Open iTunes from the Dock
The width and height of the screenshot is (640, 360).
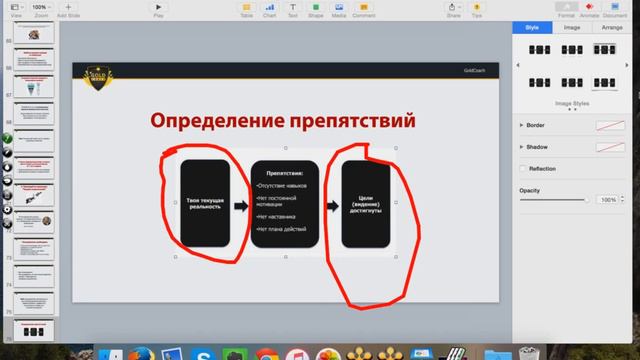pos(297,353)
